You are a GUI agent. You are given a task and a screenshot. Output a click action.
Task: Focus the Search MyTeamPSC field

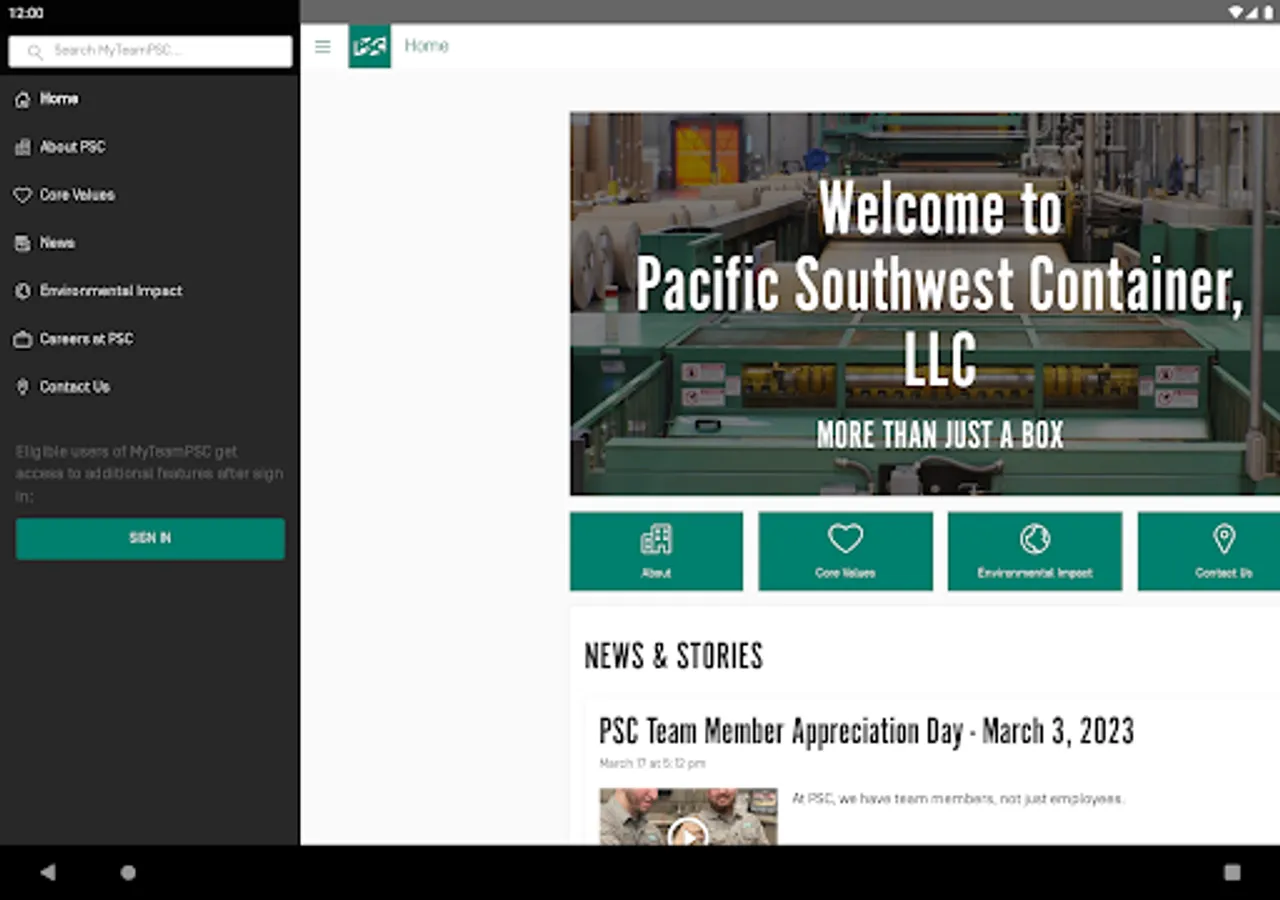click(x=150, y=51)
